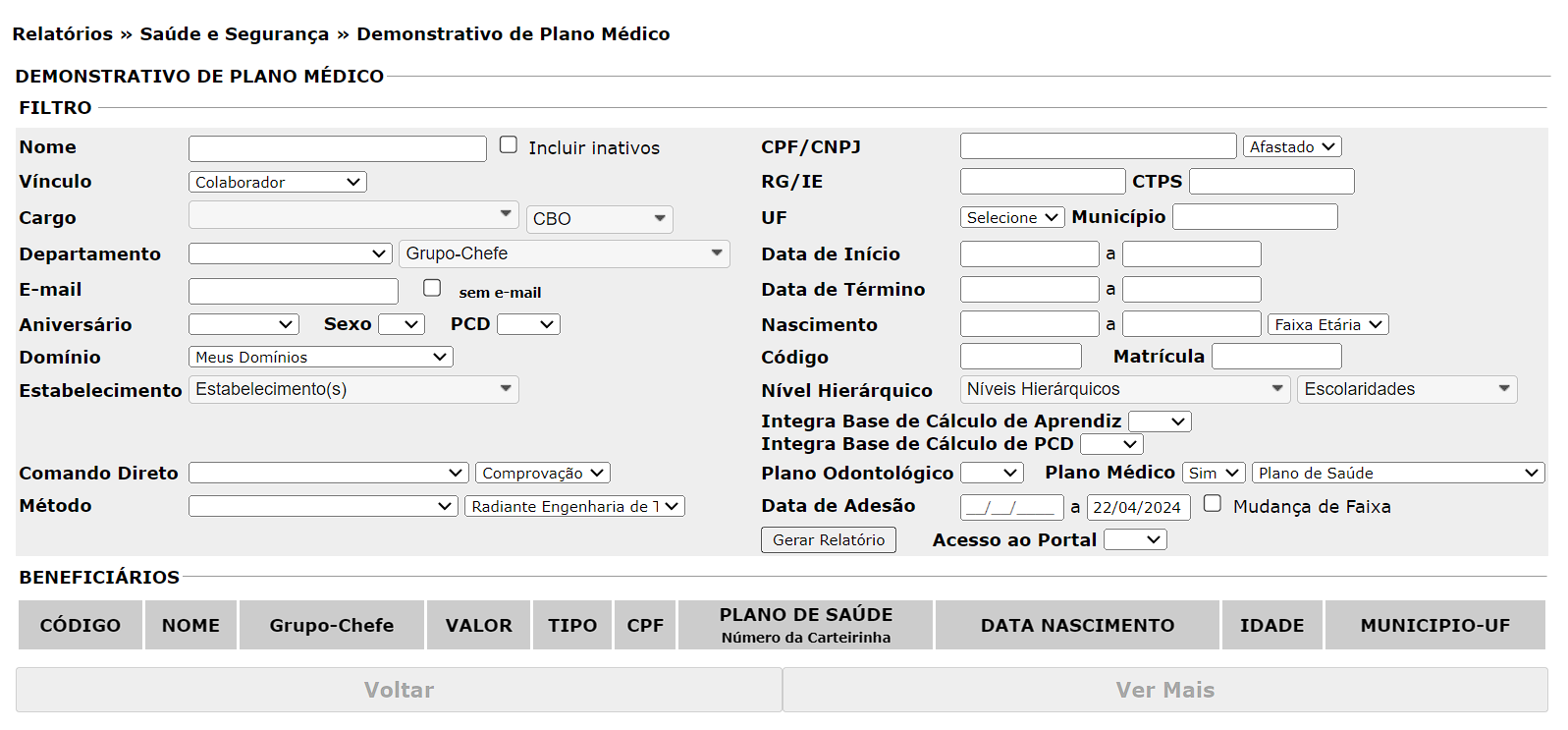
Task: Click the Data de Adesão start date field
Action: 1011,507
